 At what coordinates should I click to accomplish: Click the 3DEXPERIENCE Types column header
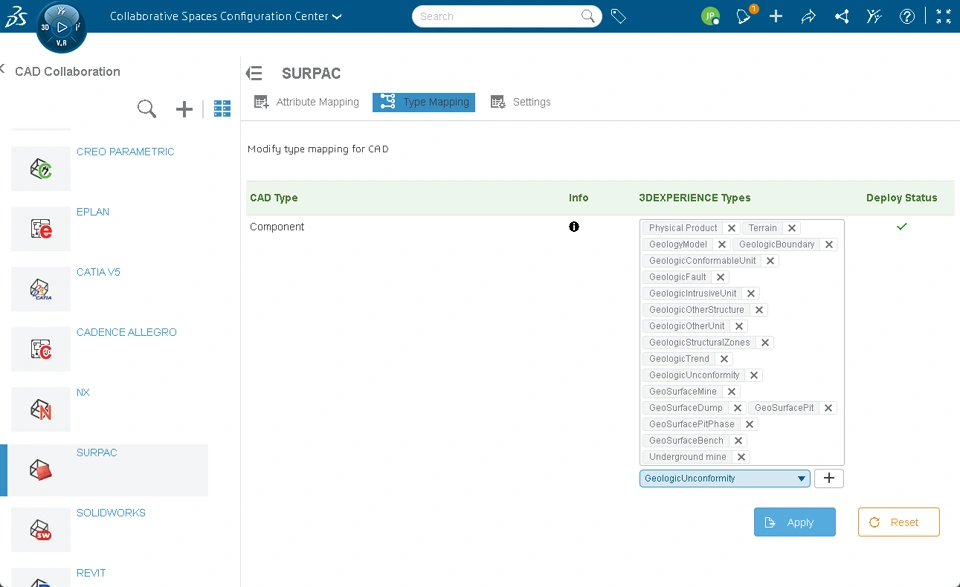tap(694, 198)
